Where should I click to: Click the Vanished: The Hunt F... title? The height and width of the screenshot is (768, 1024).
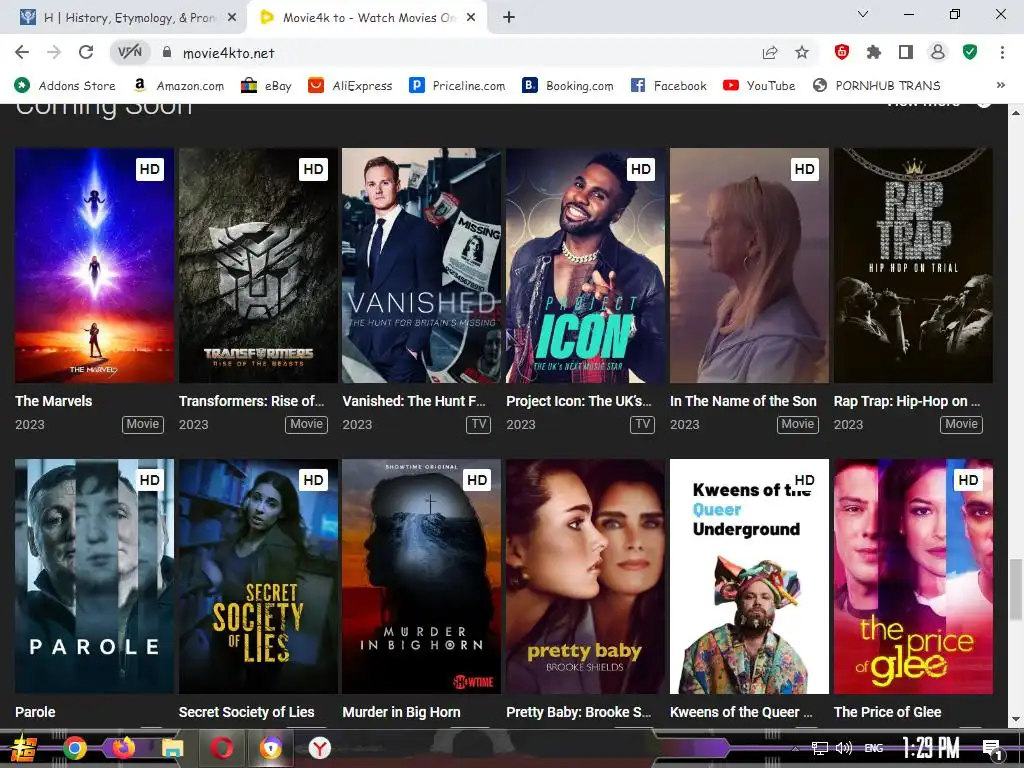coord(414,401)
